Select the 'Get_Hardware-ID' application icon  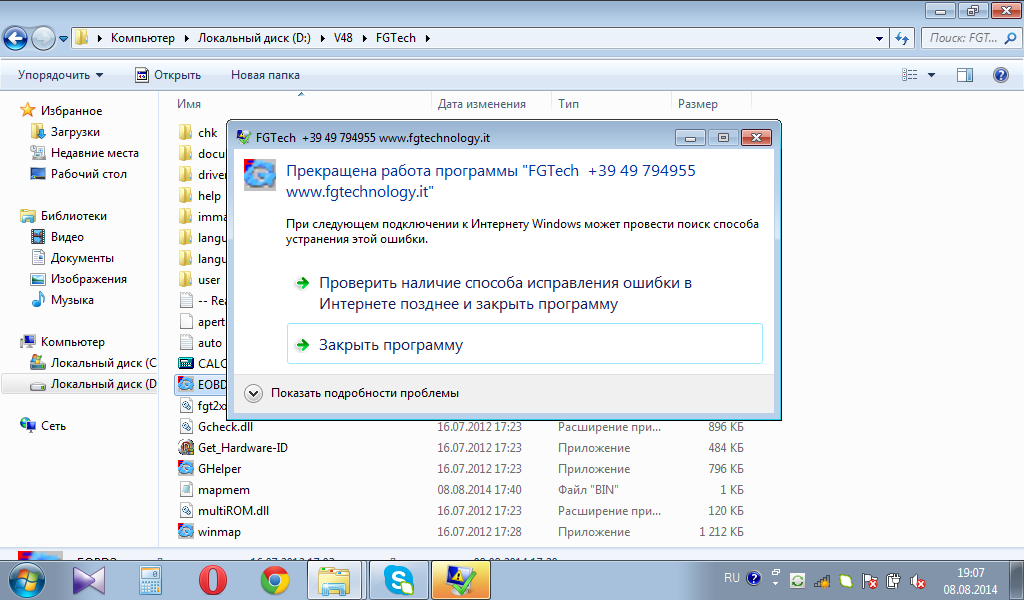click(186, 448)
